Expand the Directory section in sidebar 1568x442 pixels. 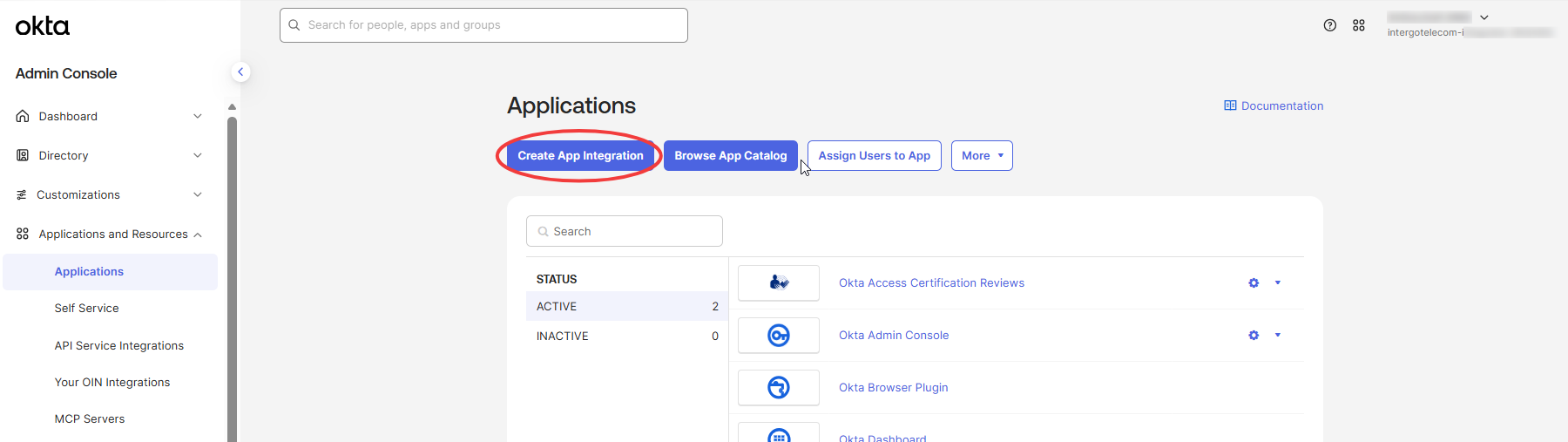pos(110,155)
